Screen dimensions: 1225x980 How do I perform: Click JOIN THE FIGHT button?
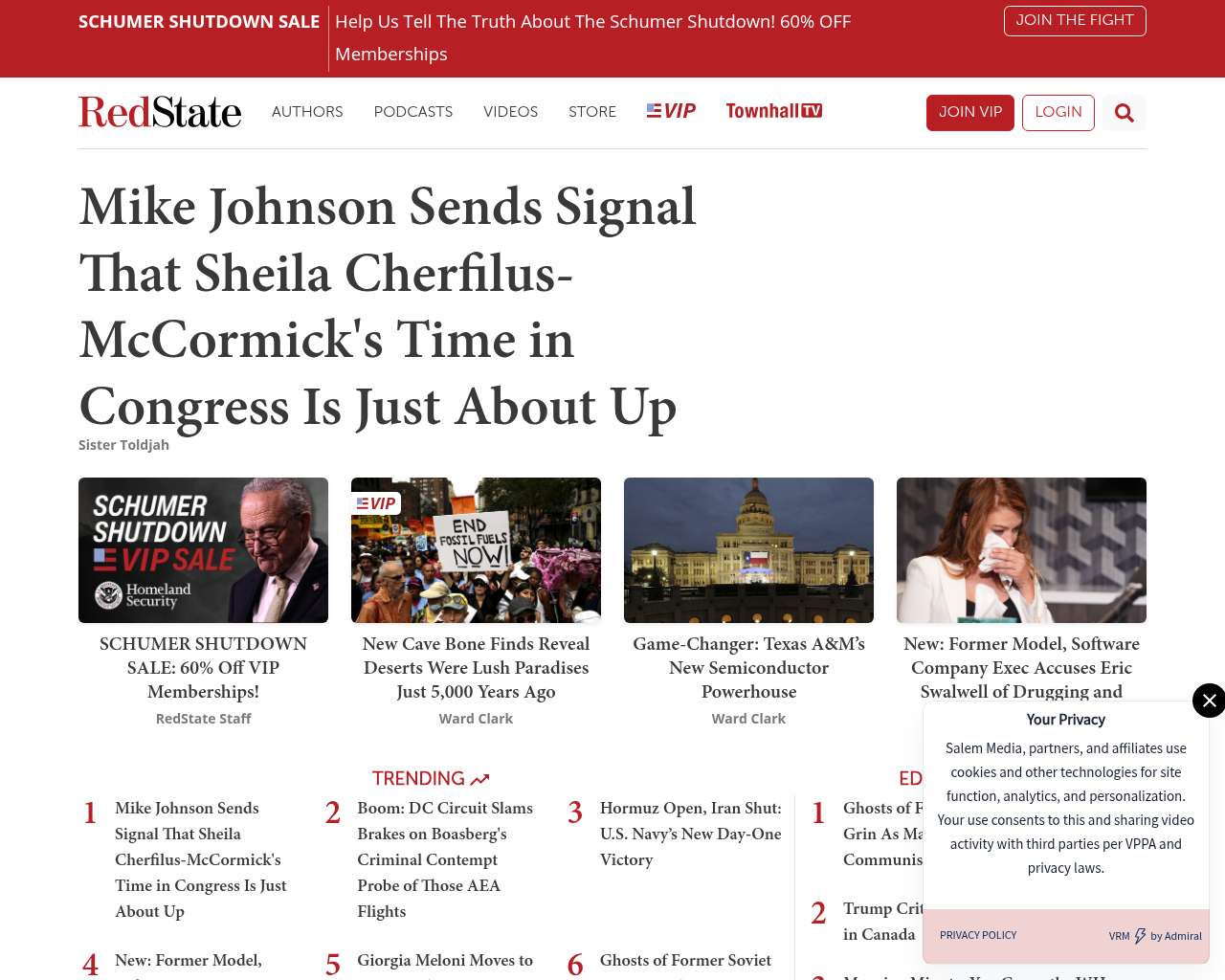pyautogui.click(x=1075, y=21)
